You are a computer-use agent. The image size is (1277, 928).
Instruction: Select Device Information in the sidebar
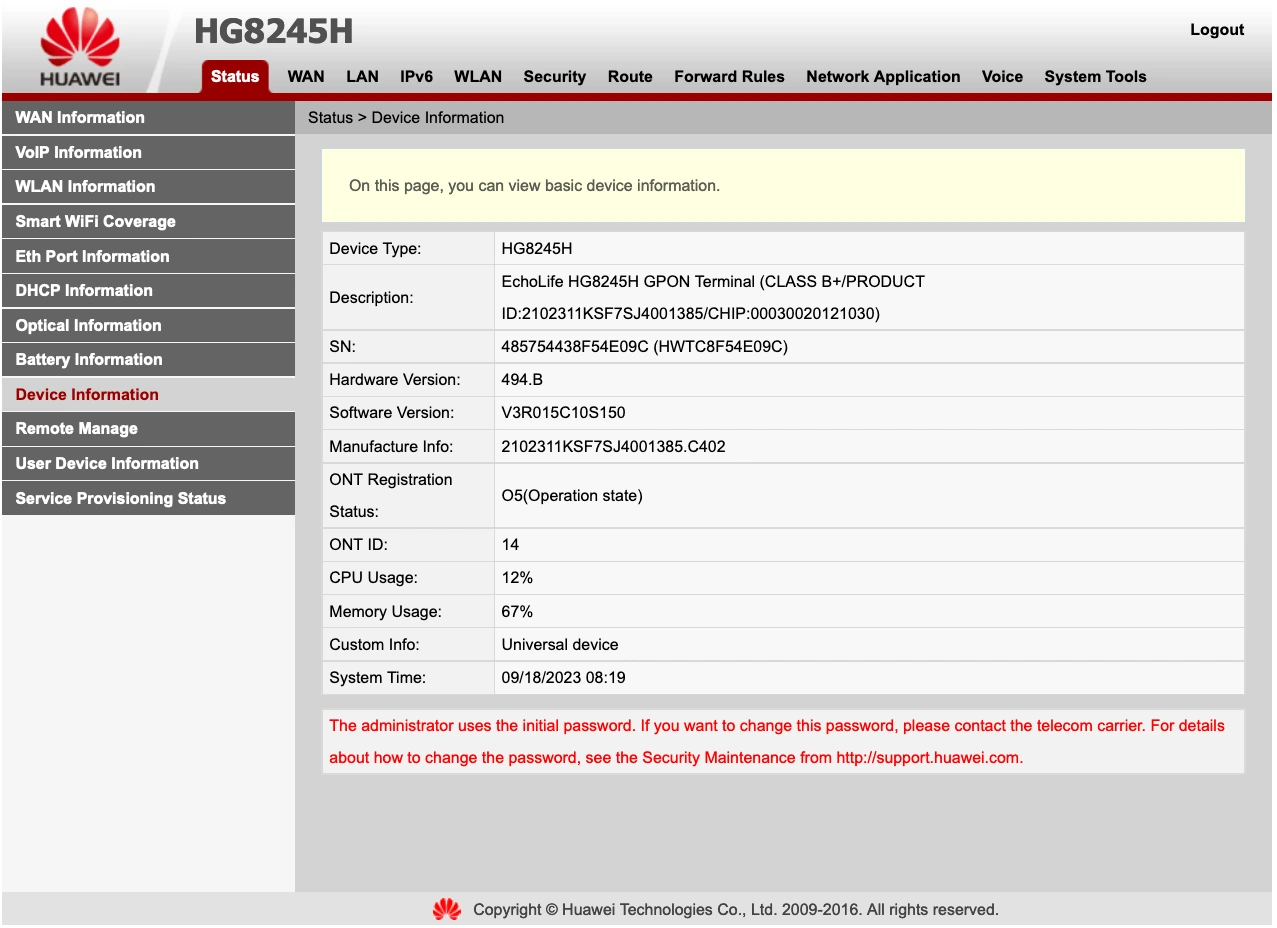[148, 395]
